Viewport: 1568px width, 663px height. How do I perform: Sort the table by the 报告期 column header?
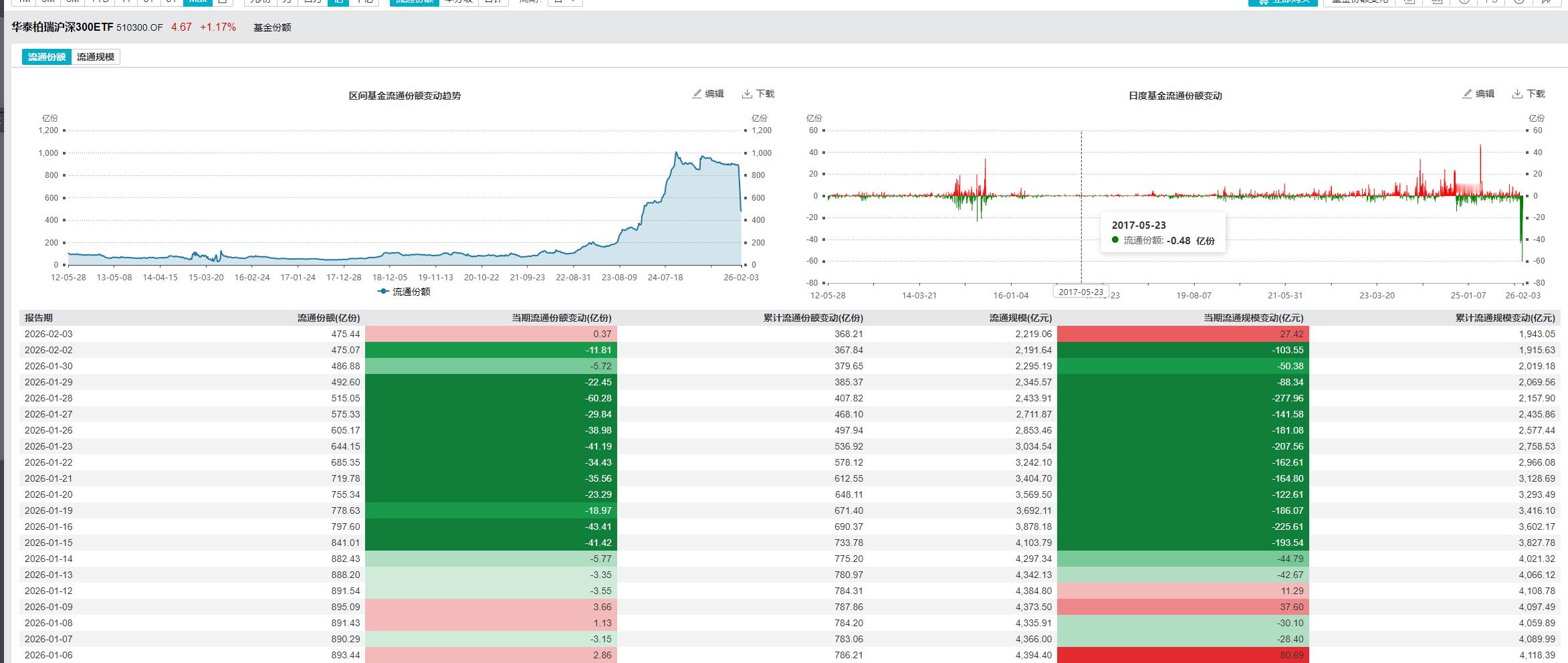tap(39, 318)
